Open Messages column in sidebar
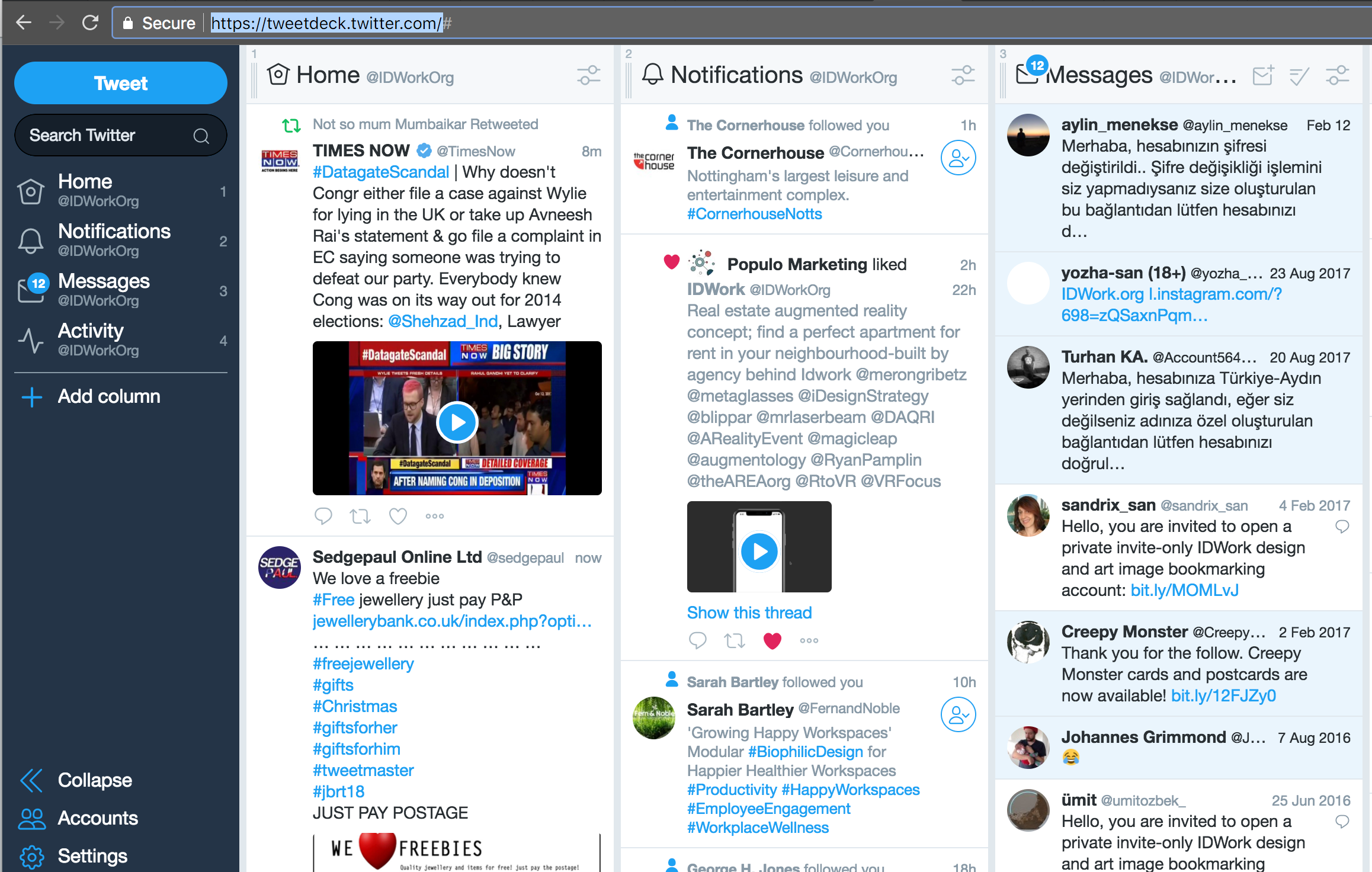The image size is (1372, 872). click(121, 290)
